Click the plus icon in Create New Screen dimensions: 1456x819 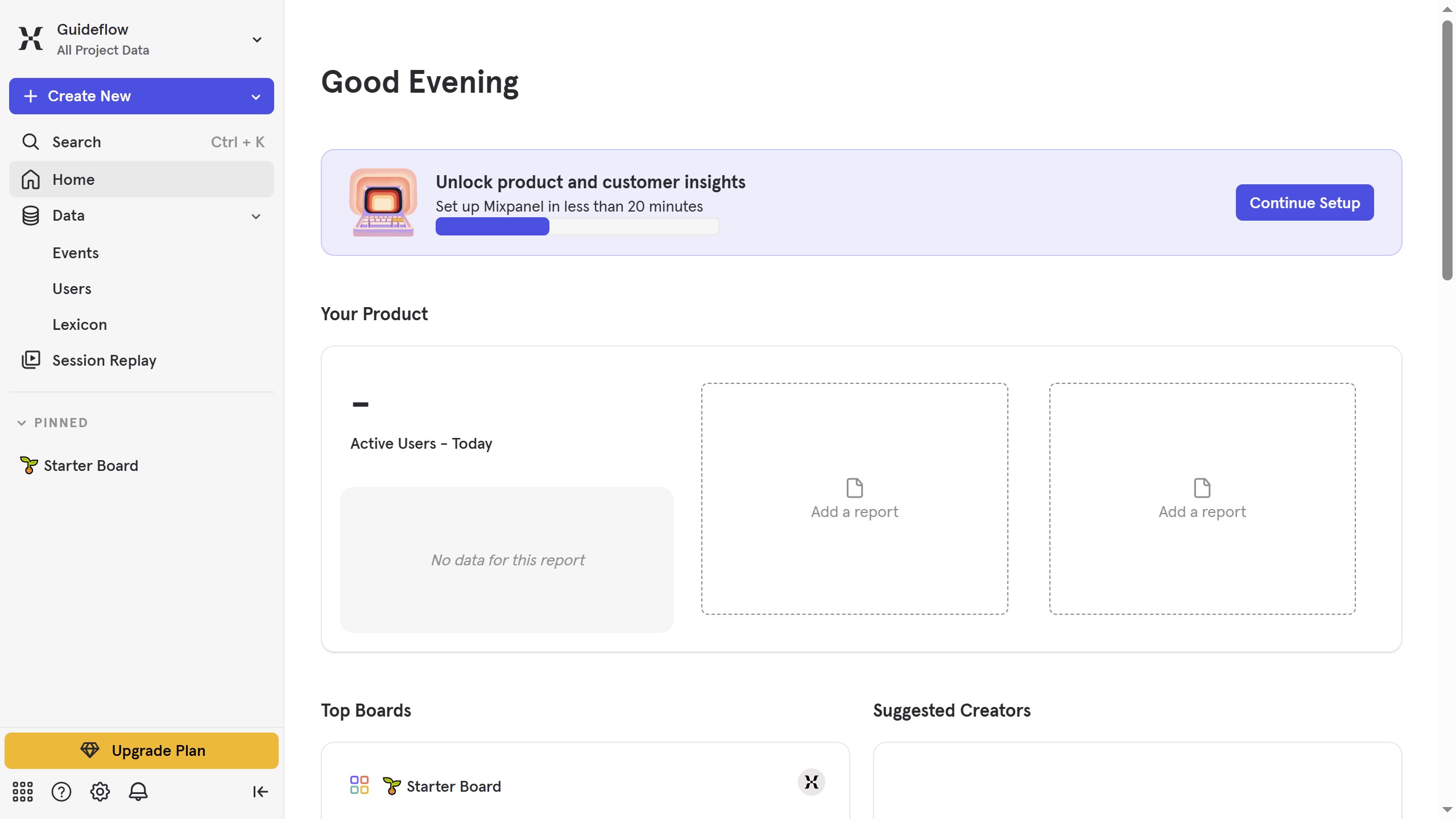31,96
